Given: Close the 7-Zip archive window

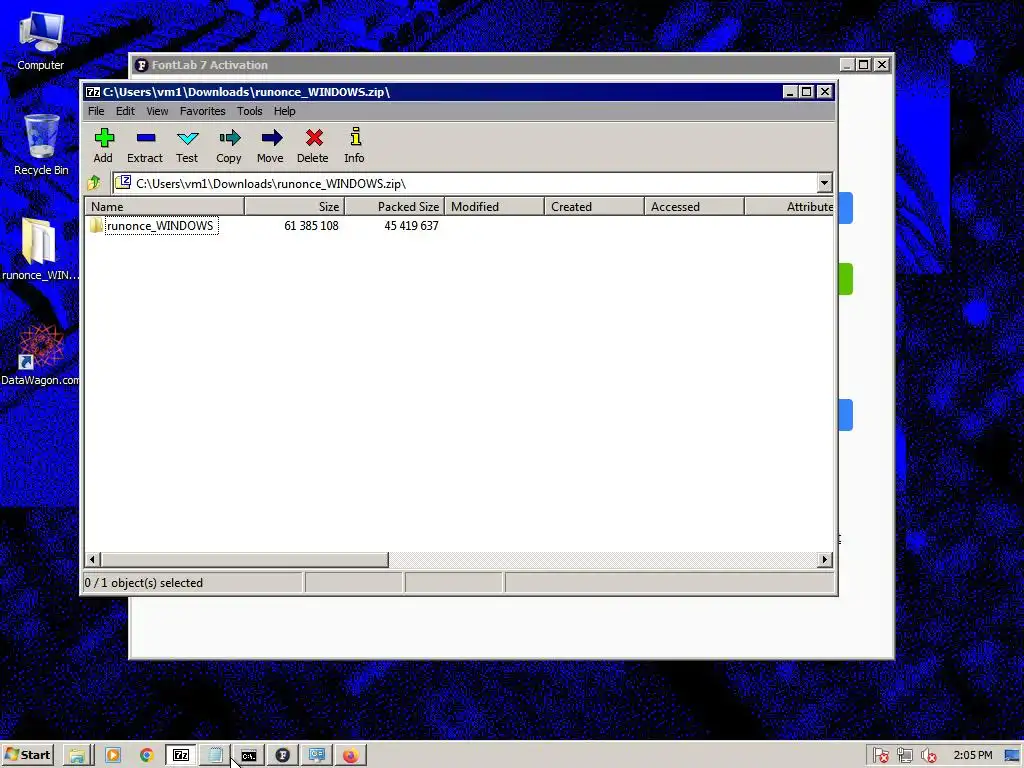Looking at the screenshot, I should pos(825,92).
